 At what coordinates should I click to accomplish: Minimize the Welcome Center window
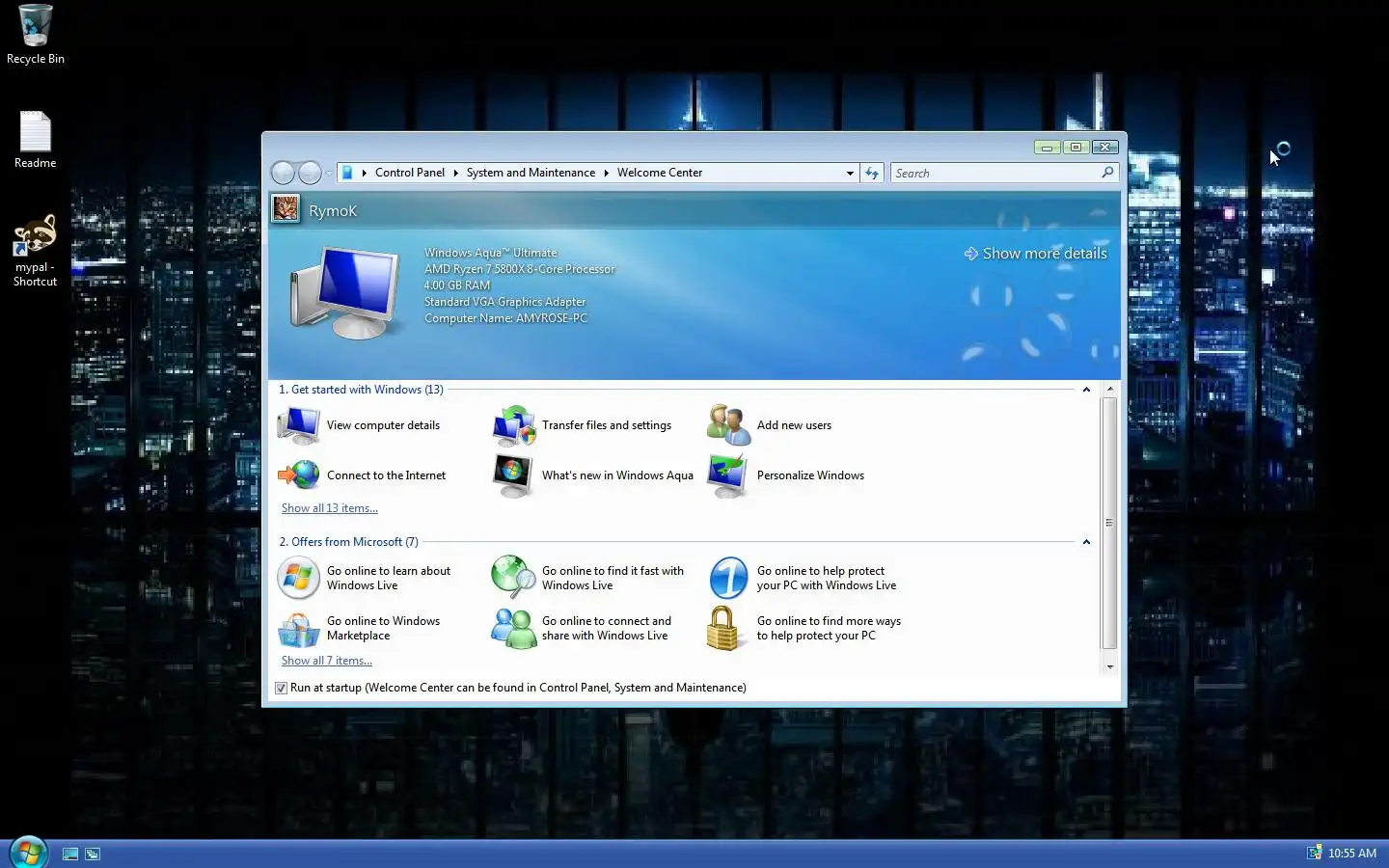pyautogui.click(x=1047, y=148)
